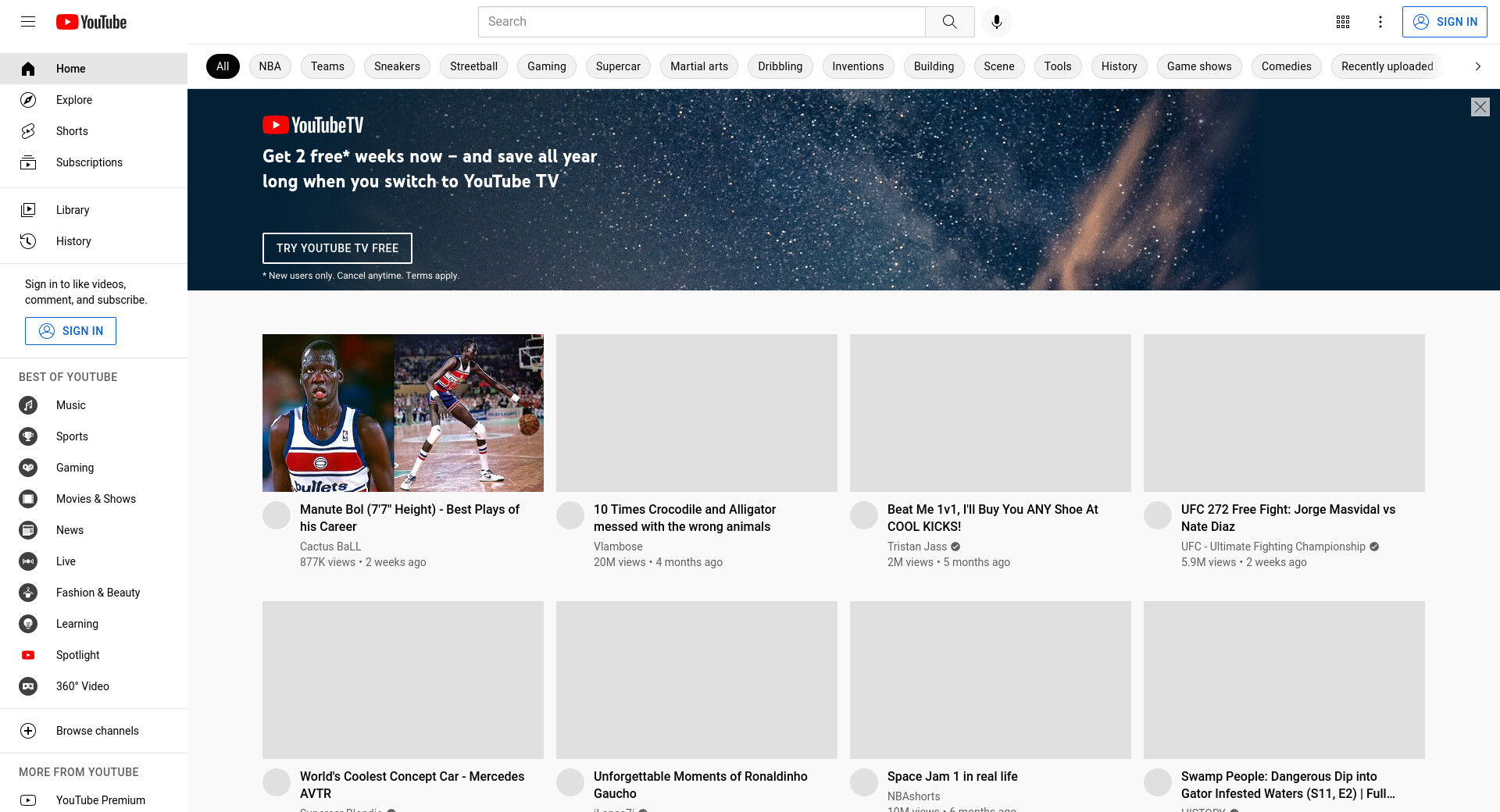Open UFC - Ultimate Fighting Championship channel
The width and height of the screenshot is (1500, 812).
[1273, 547]
